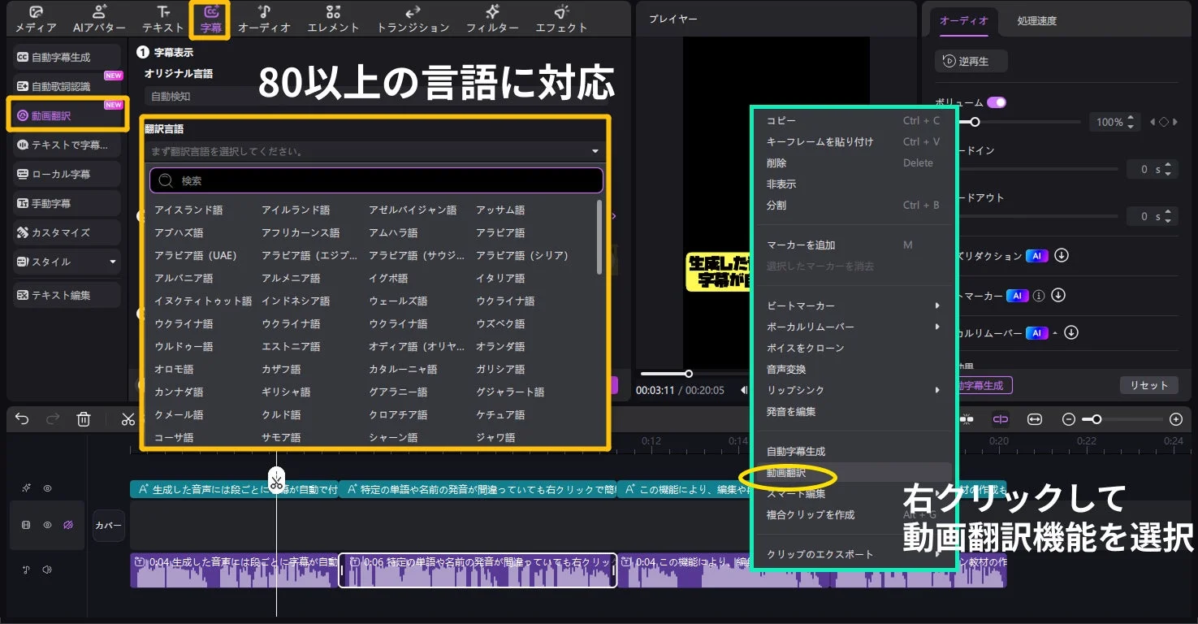Open the トランジション panel
This screenshot has width=1198, height=624.
pyautogui.click(x=413, y=19)
